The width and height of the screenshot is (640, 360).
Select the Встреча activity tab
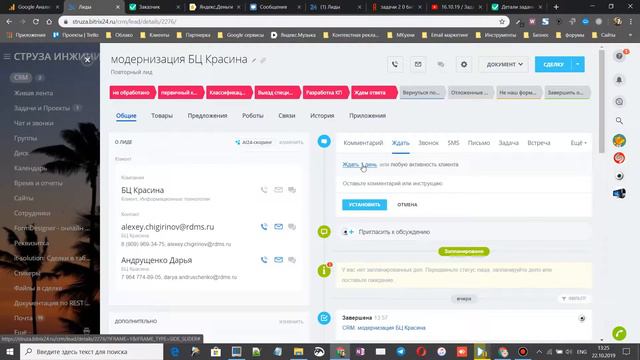[x=539, y=143]
